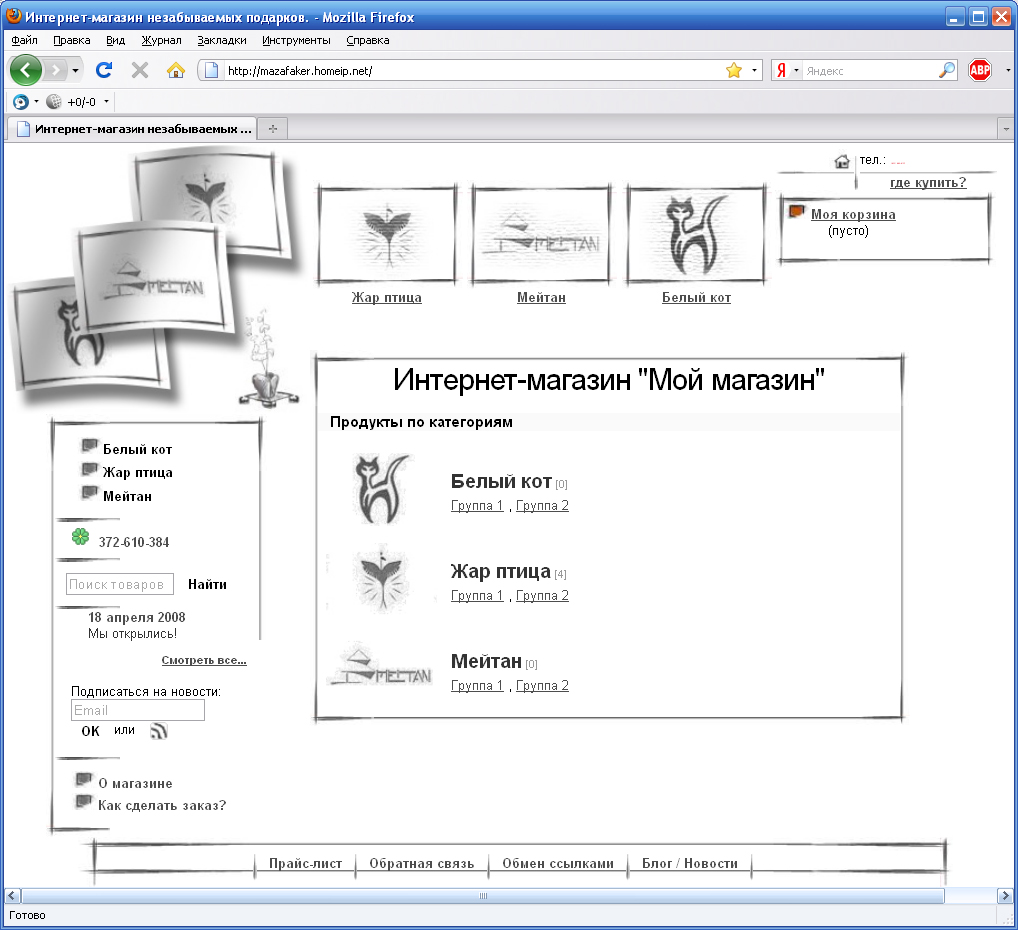
Task: Click the Yandex search engine icon
Action: pos(782,70)
